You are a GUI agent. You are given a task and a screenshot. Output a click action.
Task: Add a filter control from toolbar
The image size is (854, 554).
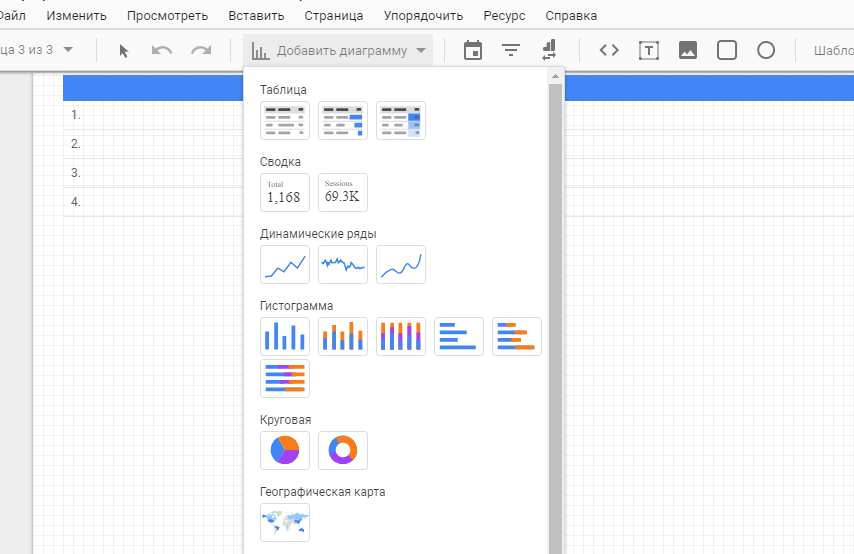point(511,51)
